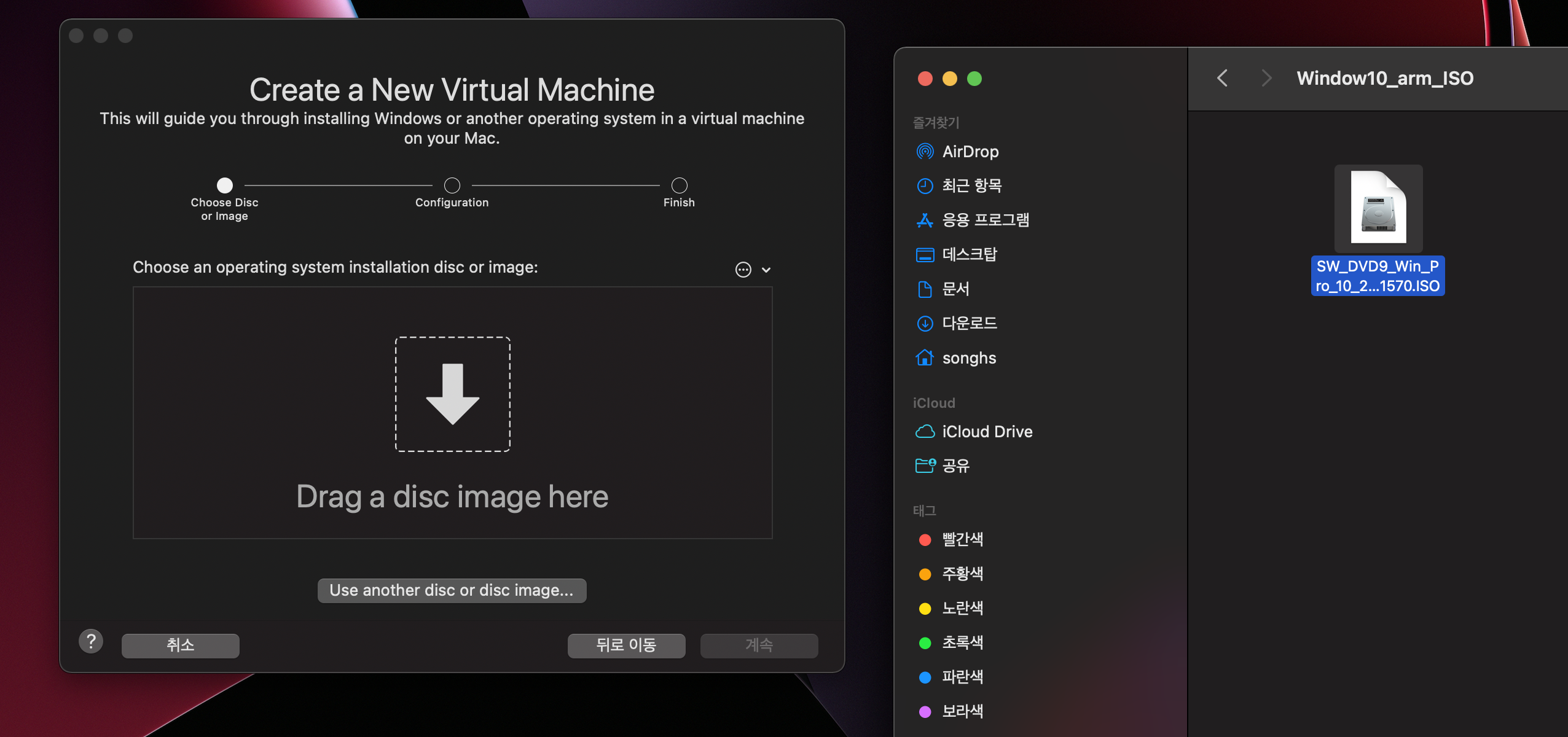Click the 계속 continue button

(759, 645)
